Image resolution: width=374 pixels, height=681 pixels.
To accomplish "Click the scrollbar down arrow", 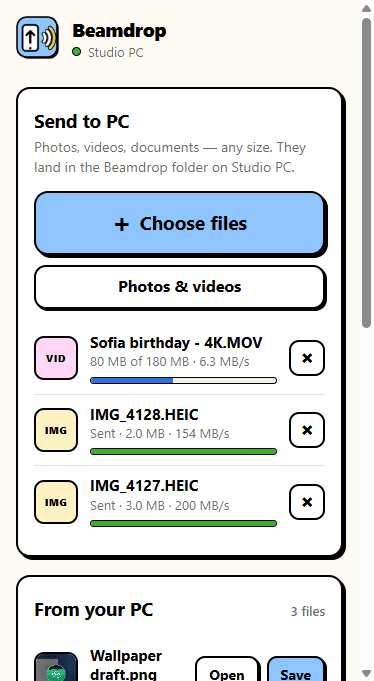I will (367, 673).
